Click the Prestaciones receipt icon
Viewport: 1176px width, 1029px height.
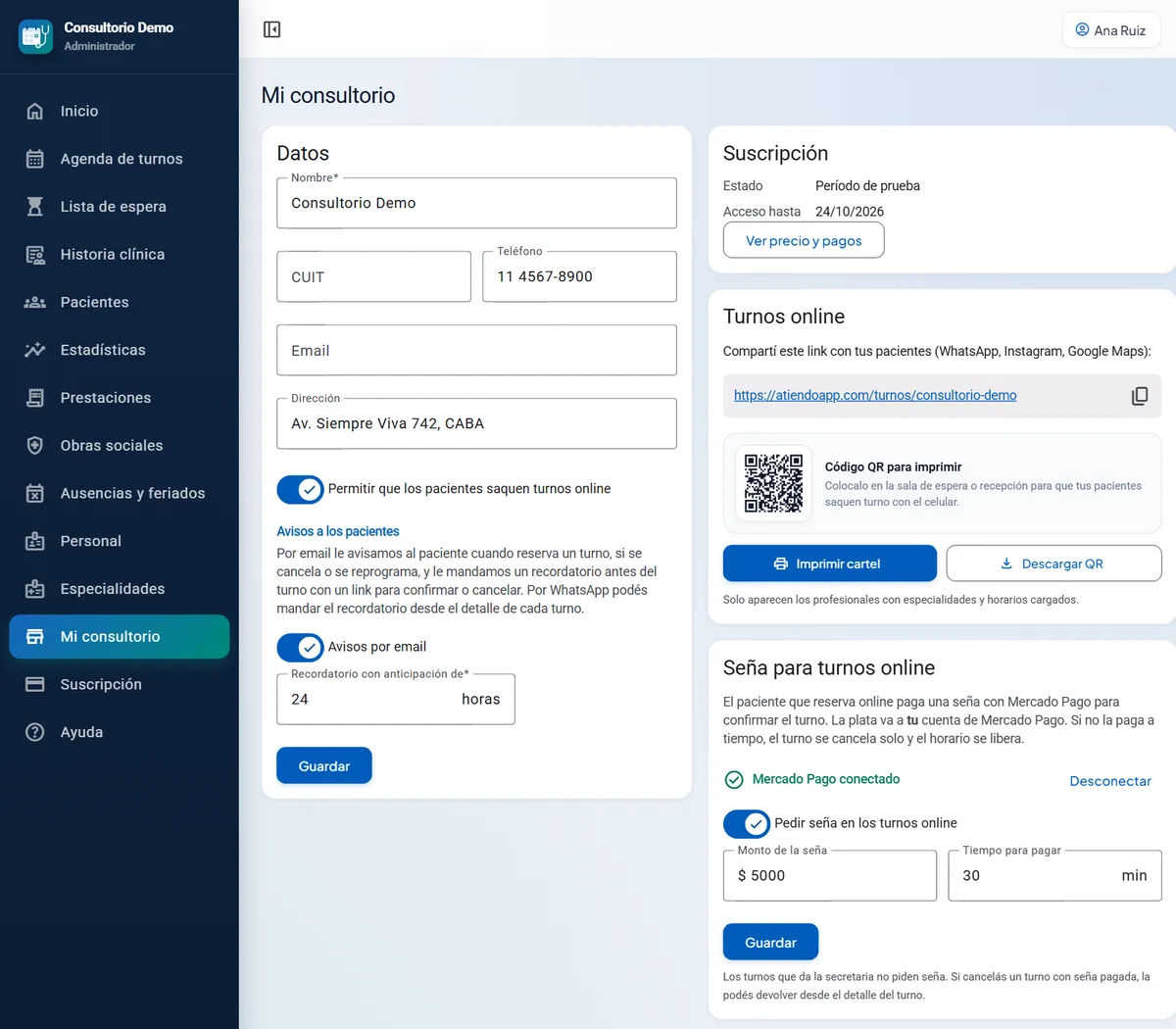(x=35, y=398)
